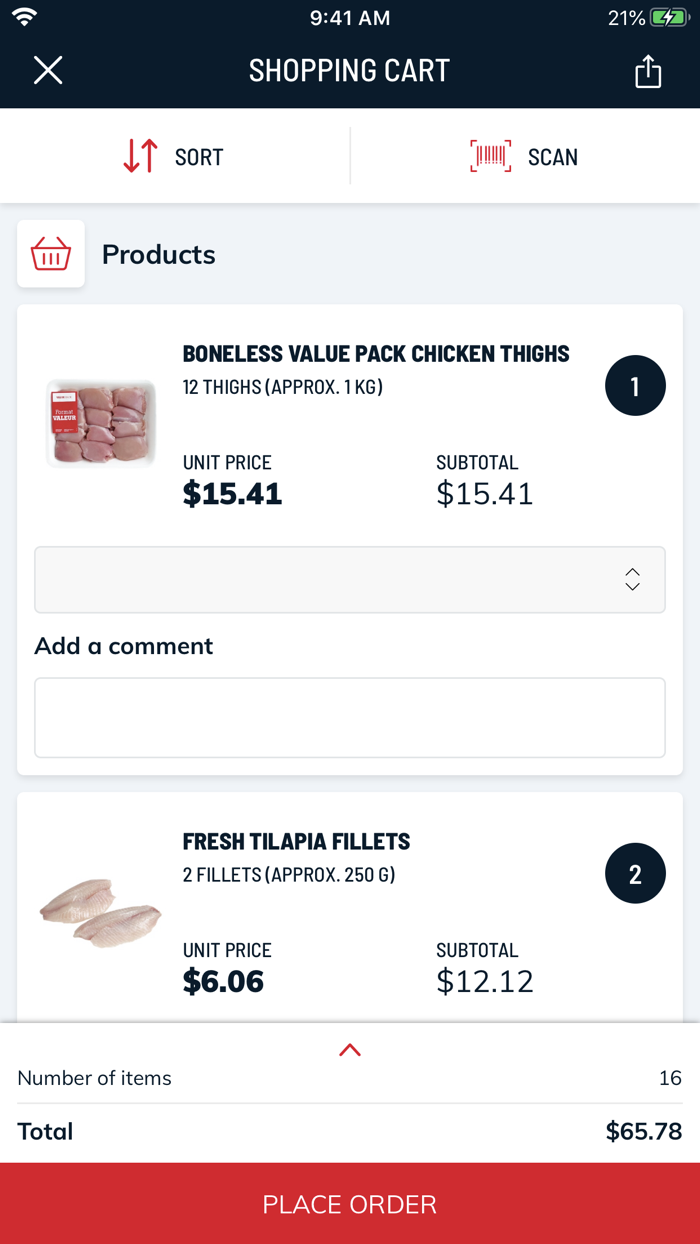Tap the chicken thighs product image
The width and height of the screenshot is (700, 1244).
tap(101, 423)
